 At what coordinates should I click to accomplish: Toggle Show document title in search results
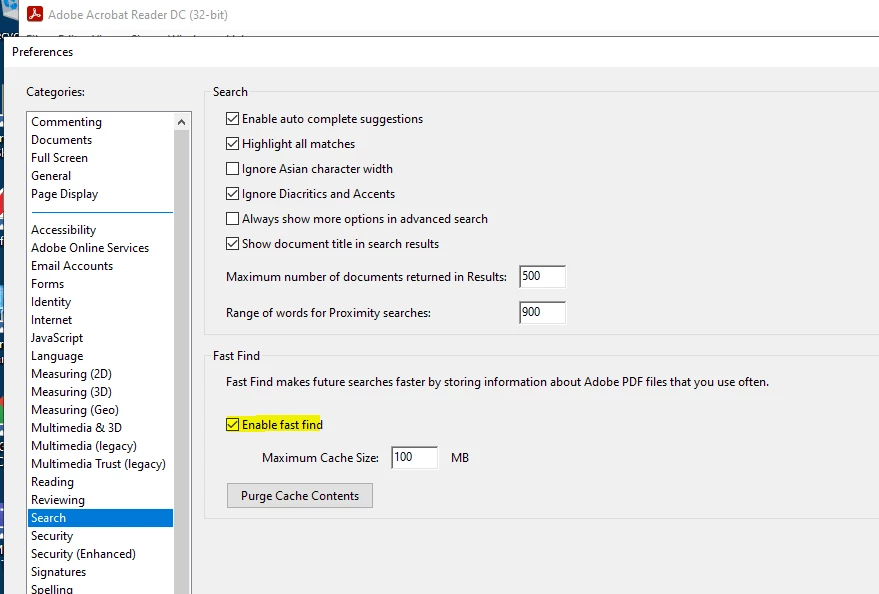click(x=232, y=244)
